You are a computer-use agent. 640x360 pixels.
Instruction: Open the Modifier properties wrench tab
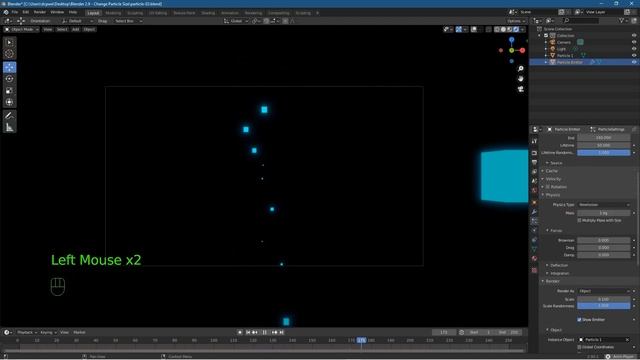pyautogui.click(x=534, y=212)
